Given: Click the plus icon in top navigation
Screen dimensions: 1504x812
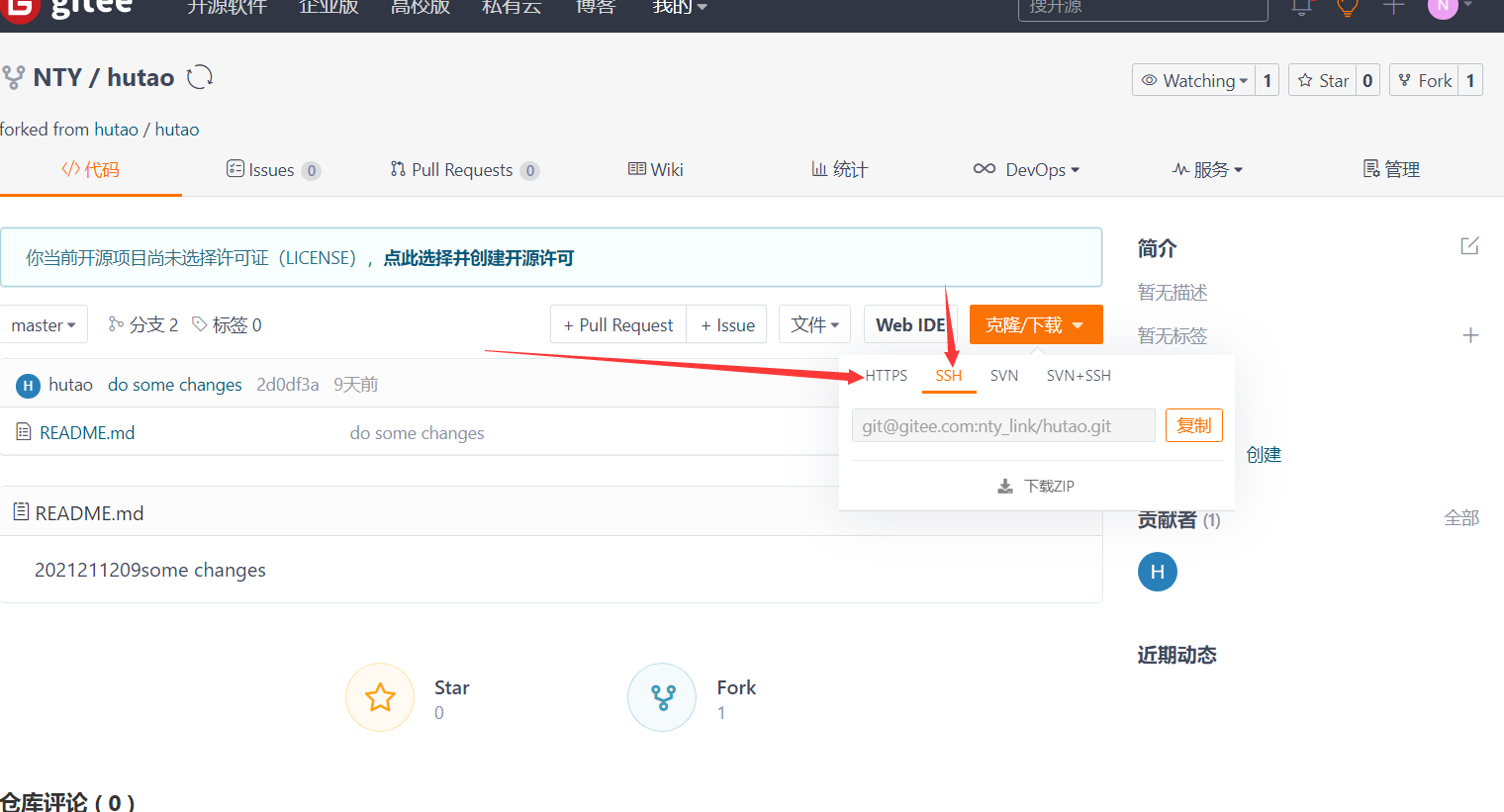Looking at the screenshot, I should click(x=1393, y=7).
